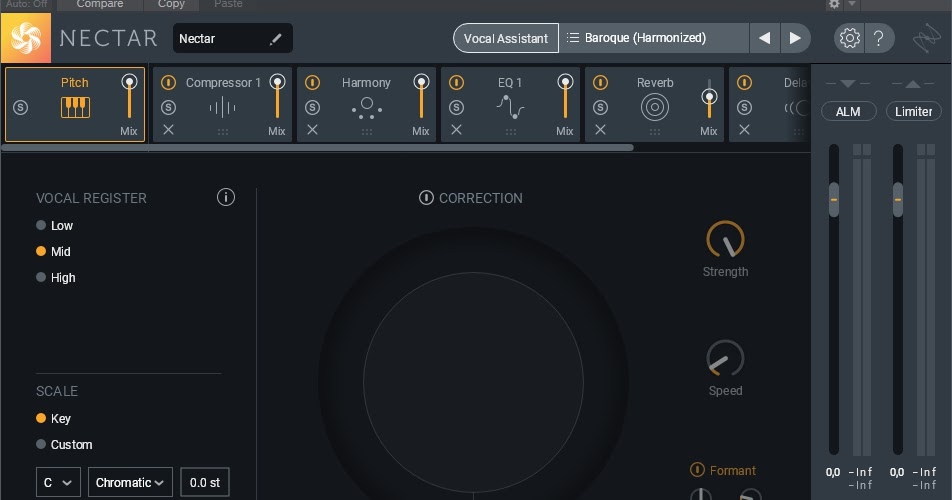The image size is (952, 500).
Task: Click the input gain fader handle
Action: click(x=834, y=200)
